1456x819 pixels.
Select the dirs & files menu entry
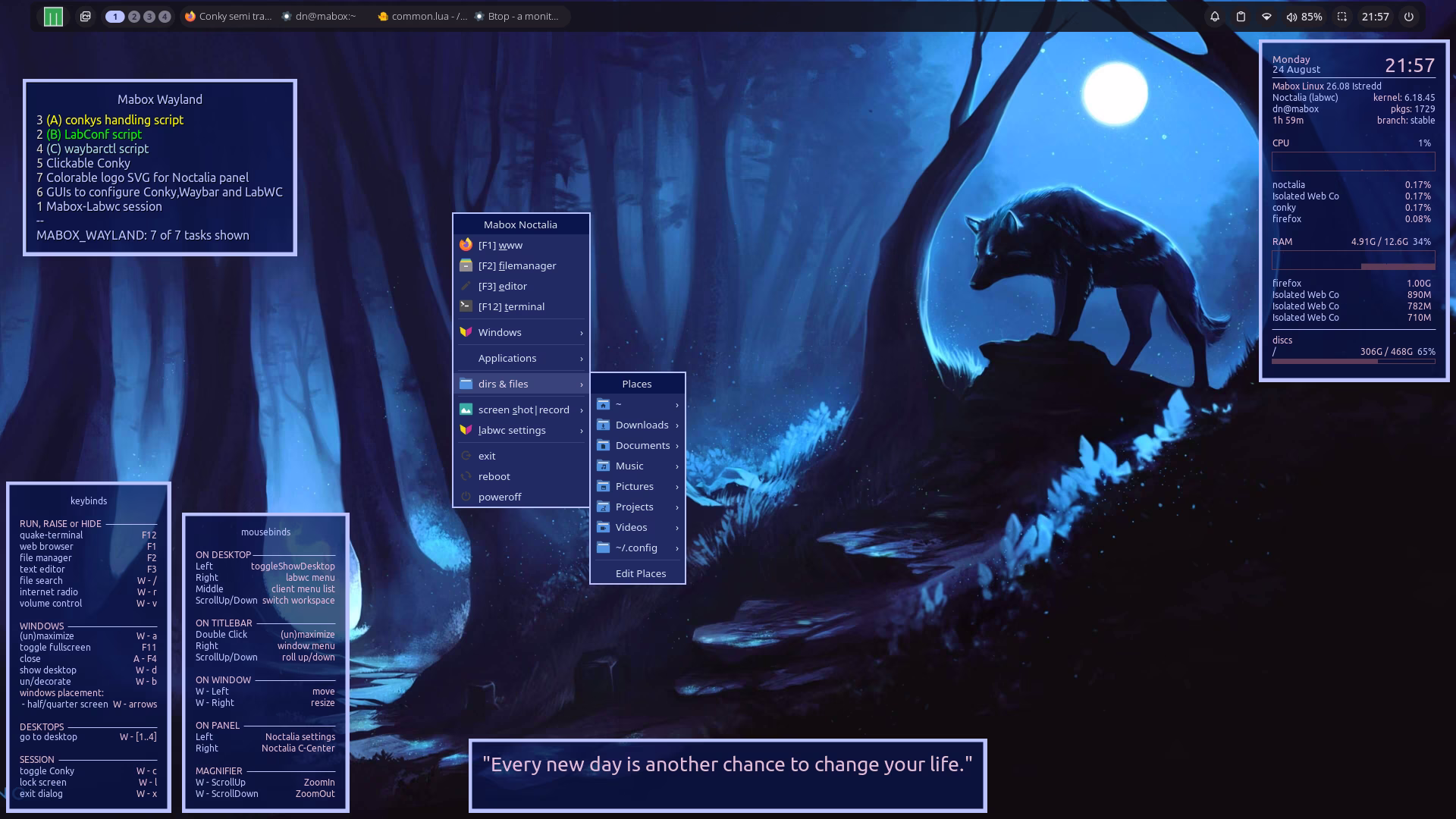point(521,384)
